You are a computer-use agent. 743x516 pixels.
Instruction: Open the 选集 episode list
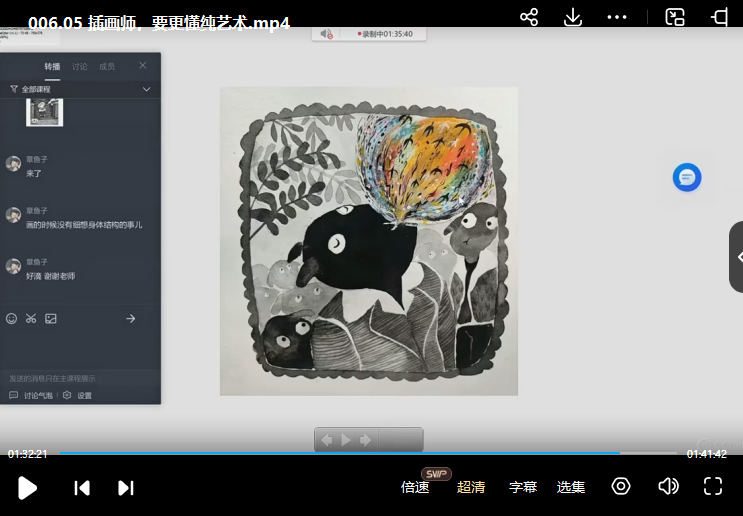pyautogui.click(x=571, y=488)
